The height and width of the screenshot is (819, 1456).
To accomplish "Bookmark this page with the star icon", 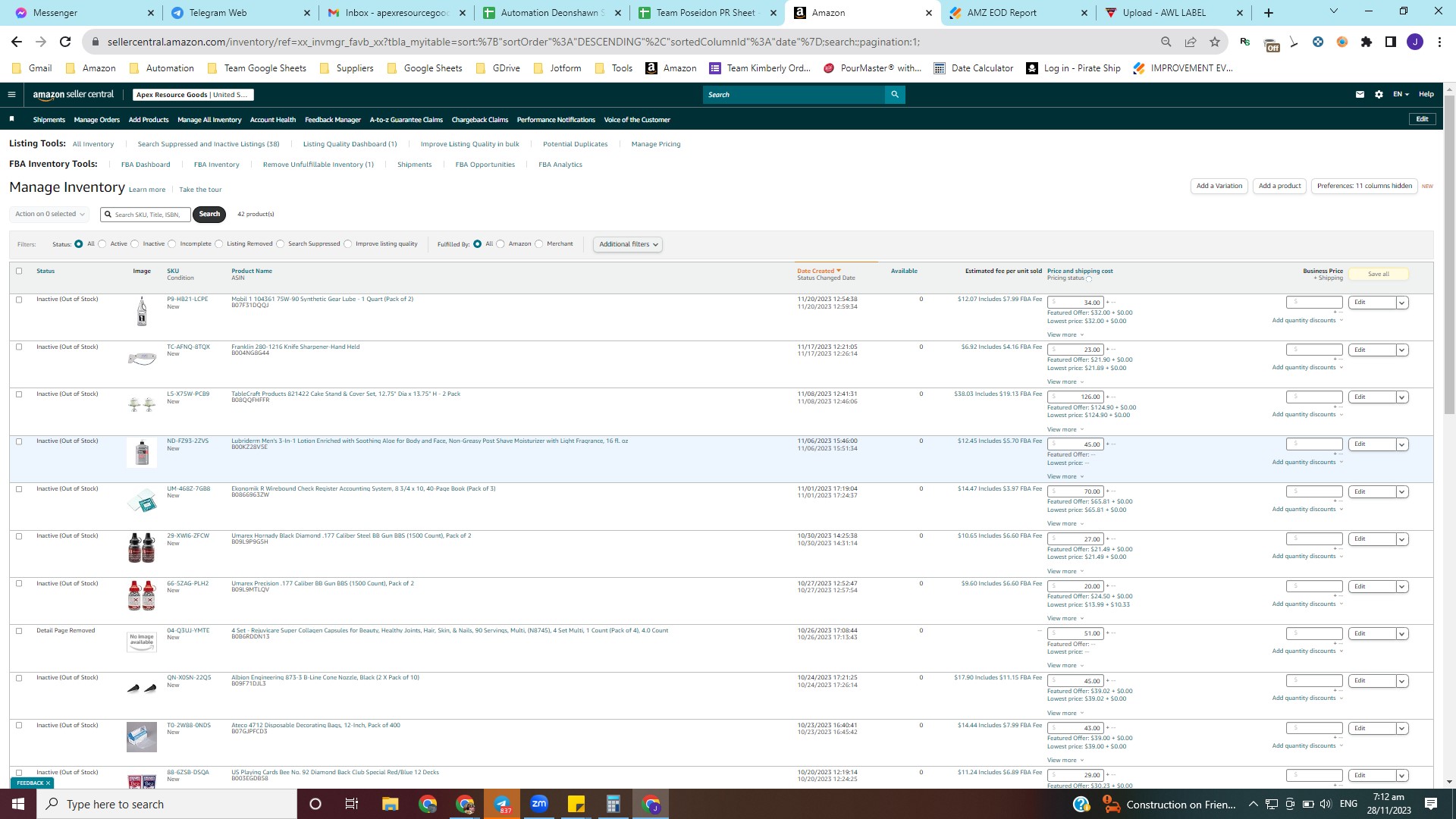I will 1215,42.
